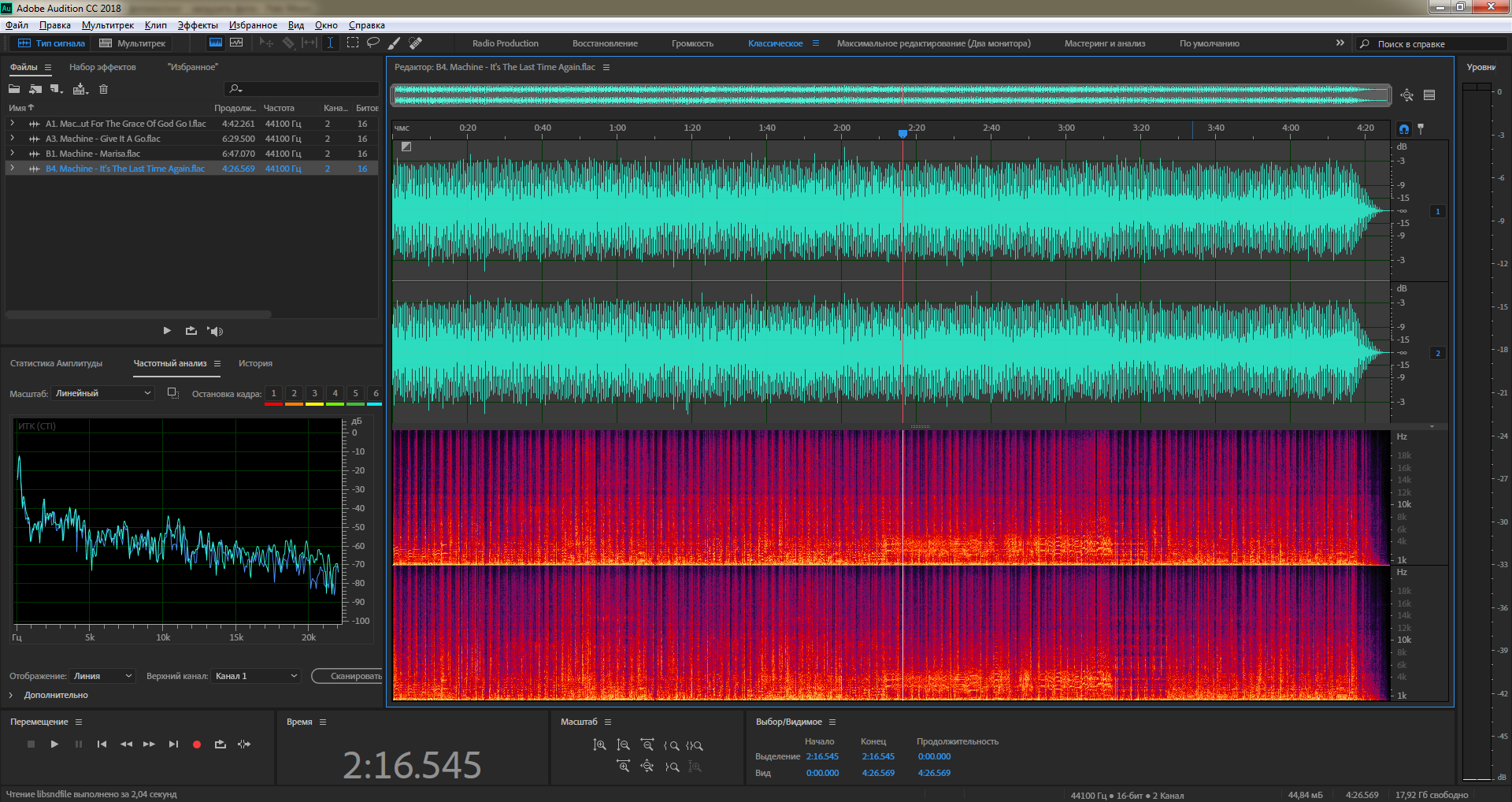The width and height of the screenshot is (1512, 802).
Task: Switch to the Мультитрек view
Action: point(133,43)
